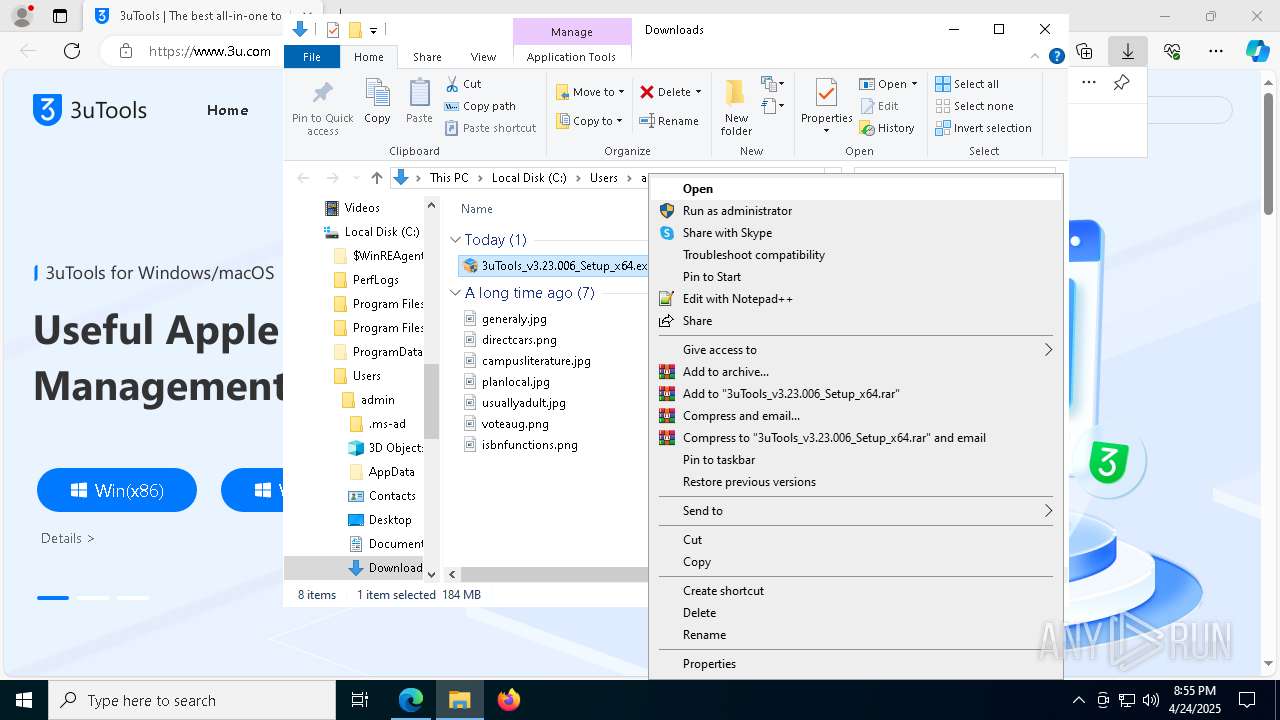1280x720 pixels.
Task: Select Edit with Notepad++
Action: coord(855,299)
